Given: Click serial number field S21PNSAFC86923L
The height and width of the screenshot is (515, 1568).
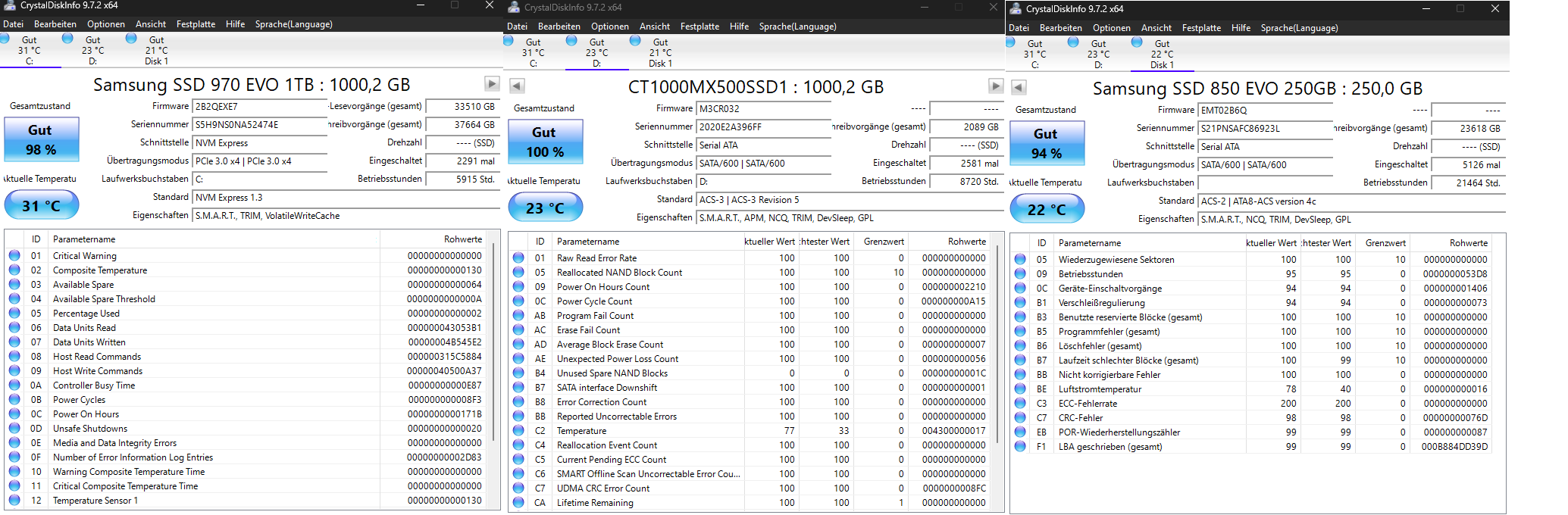Looking at the screenshot, I should click(1266, 128).
